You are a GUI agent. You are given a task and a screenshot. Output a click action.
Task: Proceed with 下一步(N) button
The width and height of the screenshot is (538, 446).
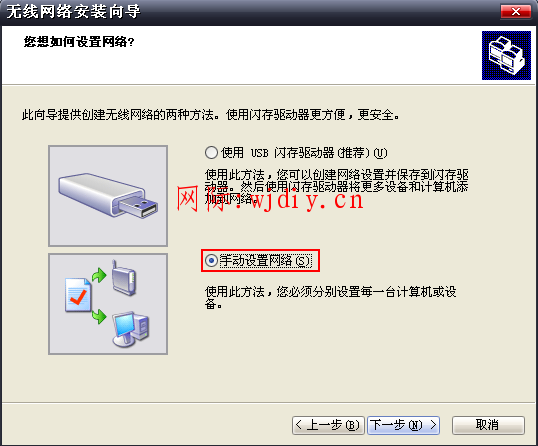[404, 425]
